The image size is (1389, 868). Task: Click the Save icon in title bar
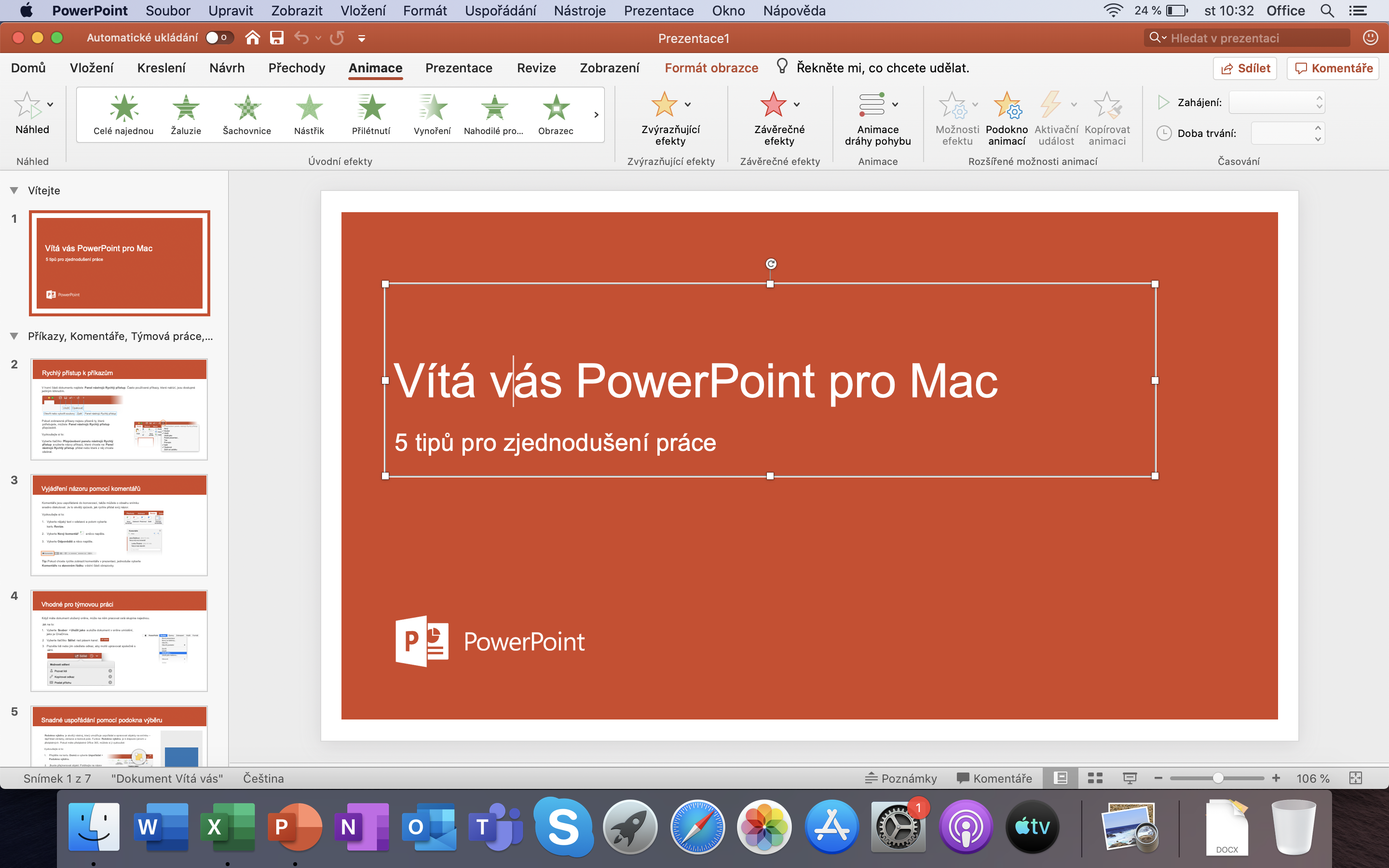[x=277, y=38]
